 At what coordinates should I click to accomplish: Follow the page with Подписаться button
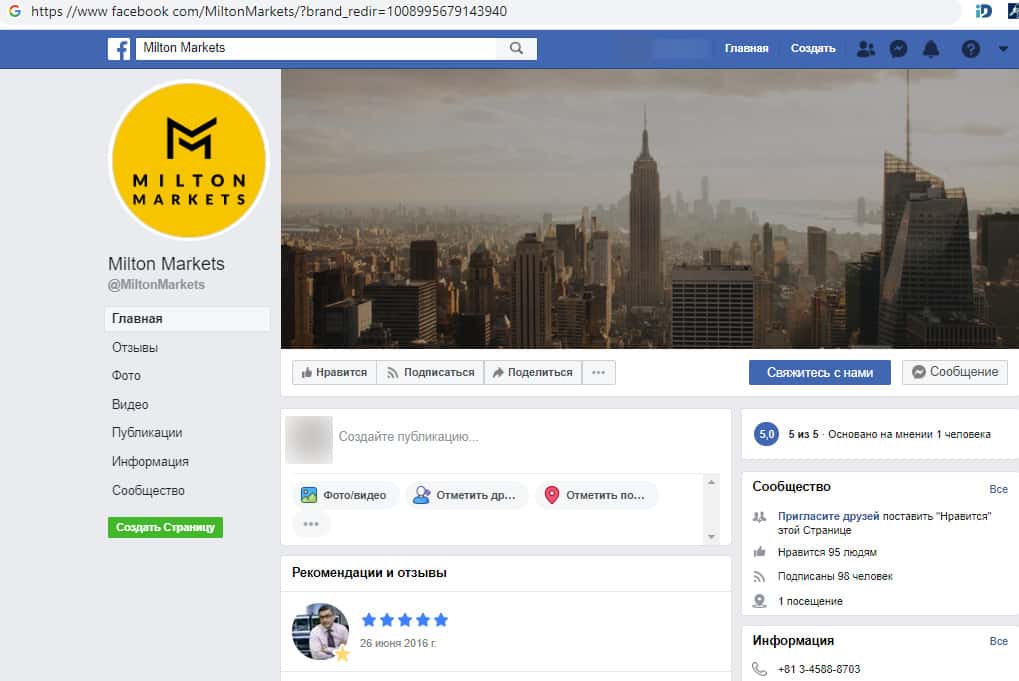click(x=430, y=372)
